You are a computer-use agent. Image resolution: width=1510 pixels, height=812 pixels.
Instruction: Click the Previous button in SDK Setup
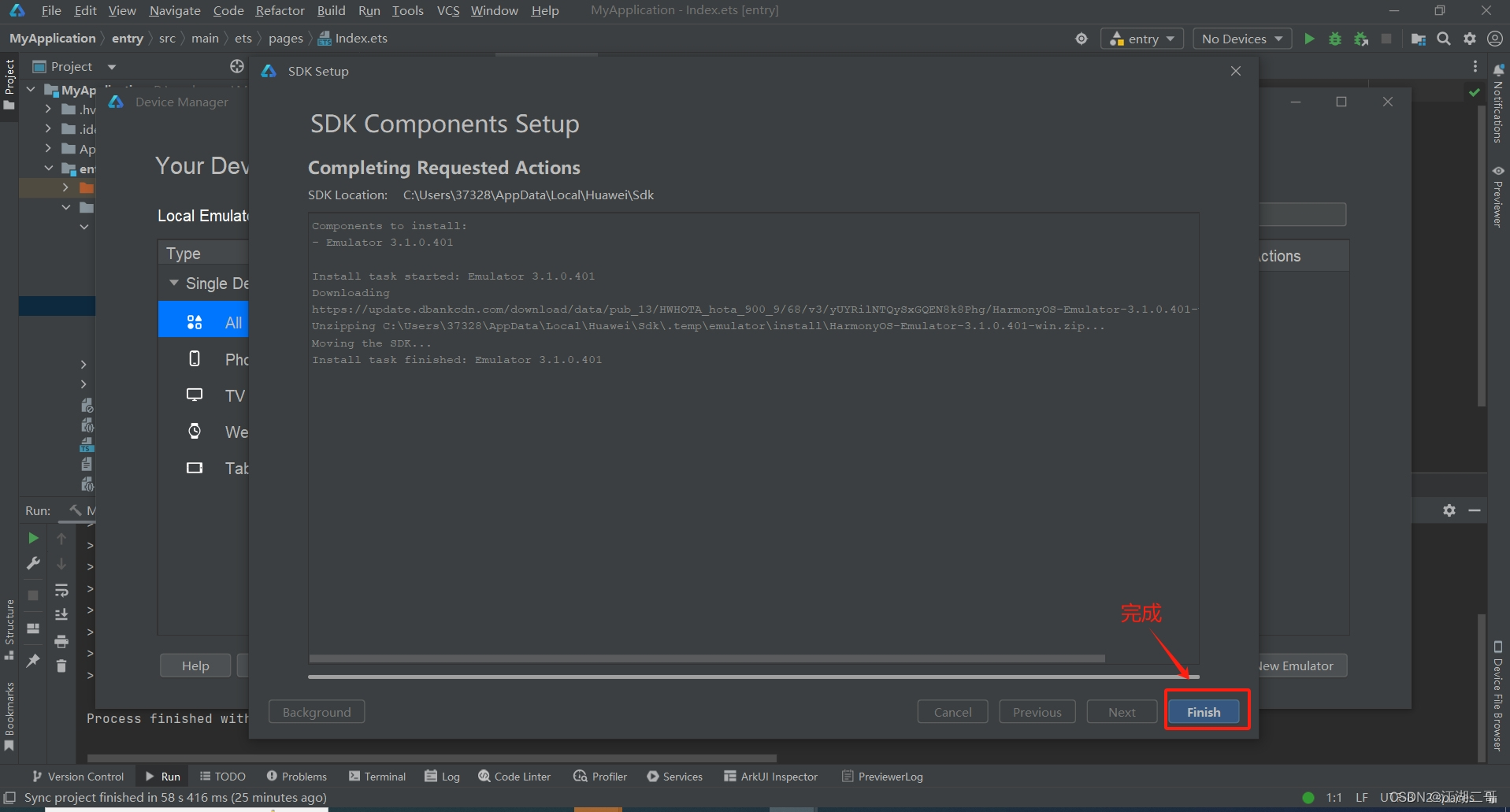(1037, 712)
